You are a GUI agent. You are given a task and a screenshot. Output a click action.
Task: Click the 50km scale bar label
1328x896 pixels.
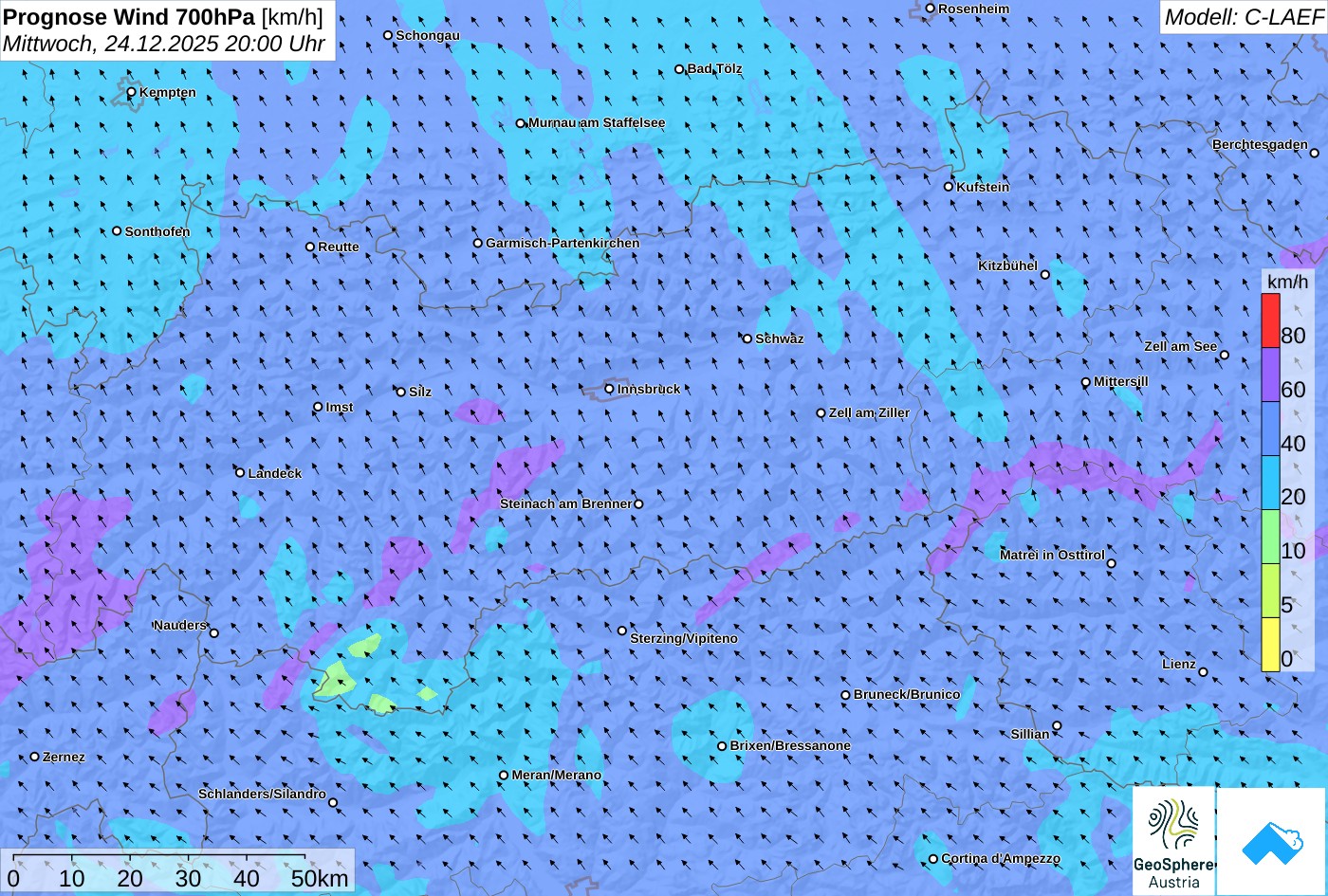(320, 878)
